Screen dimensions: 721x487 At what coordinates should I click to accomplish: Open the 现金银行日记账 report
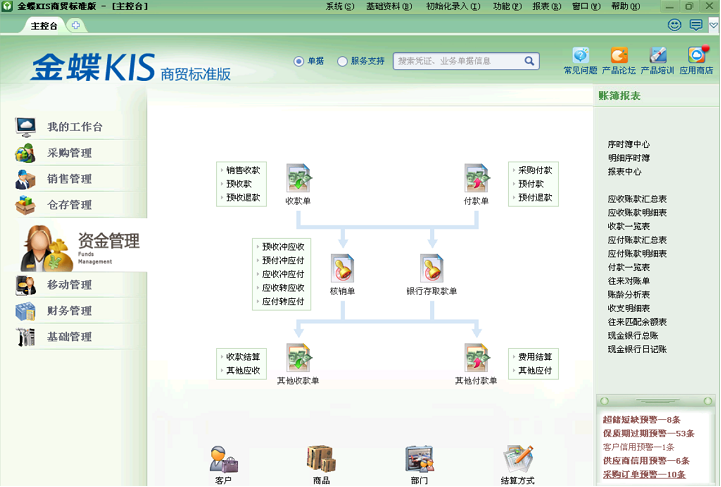tap(637, 349)
